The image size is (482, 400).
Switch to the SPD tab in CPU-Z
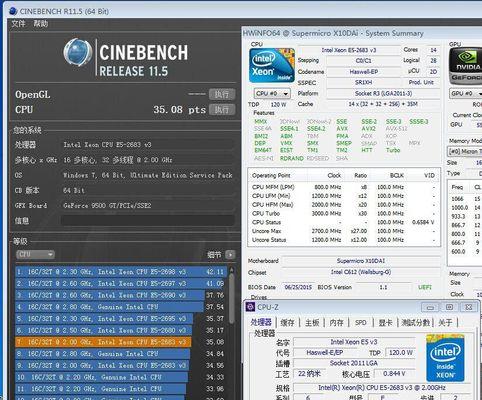(x=360, y=323)
